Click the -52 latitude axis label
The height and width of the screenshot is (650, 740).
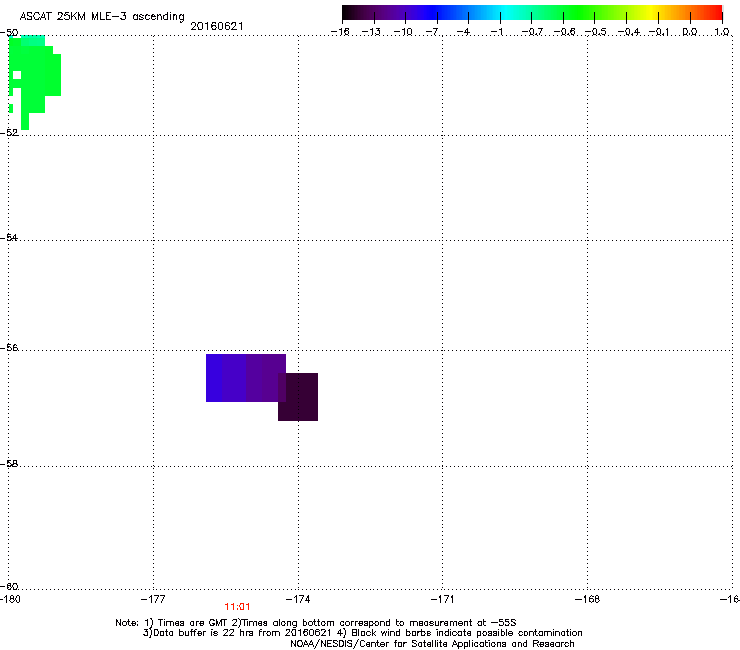tap(9, 132)
